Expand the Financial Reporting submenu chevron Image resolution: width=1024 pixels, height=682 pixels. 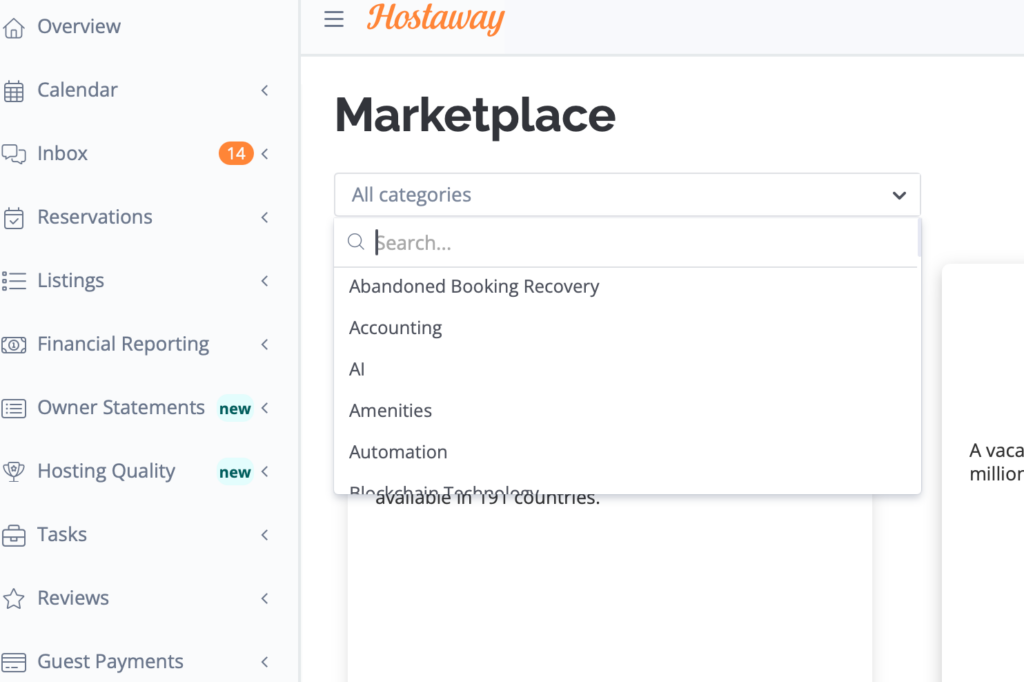click(x=264, y=344)
